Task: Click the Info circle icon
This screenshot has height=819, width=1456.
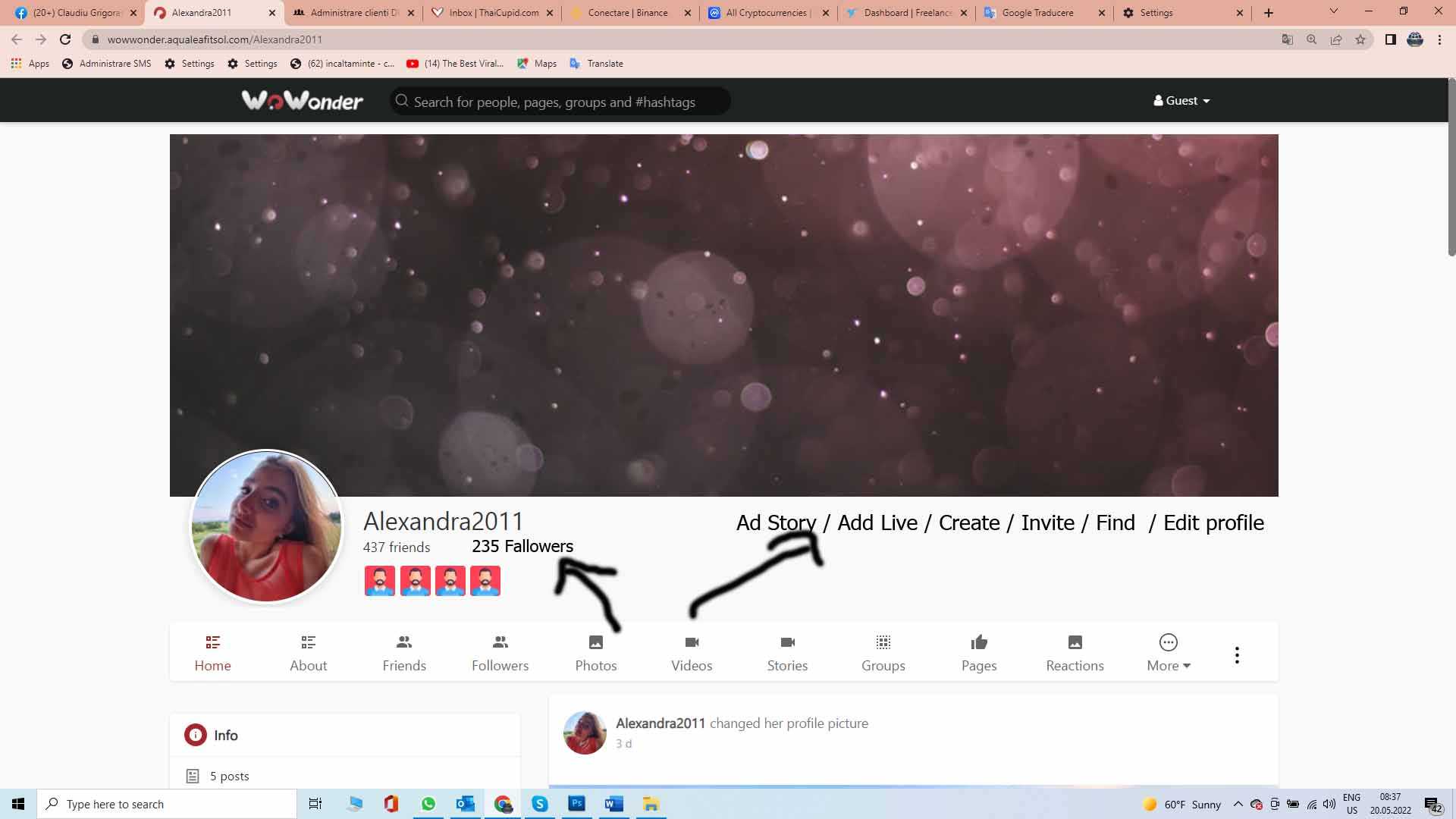Action: click(x=195, y=735)
